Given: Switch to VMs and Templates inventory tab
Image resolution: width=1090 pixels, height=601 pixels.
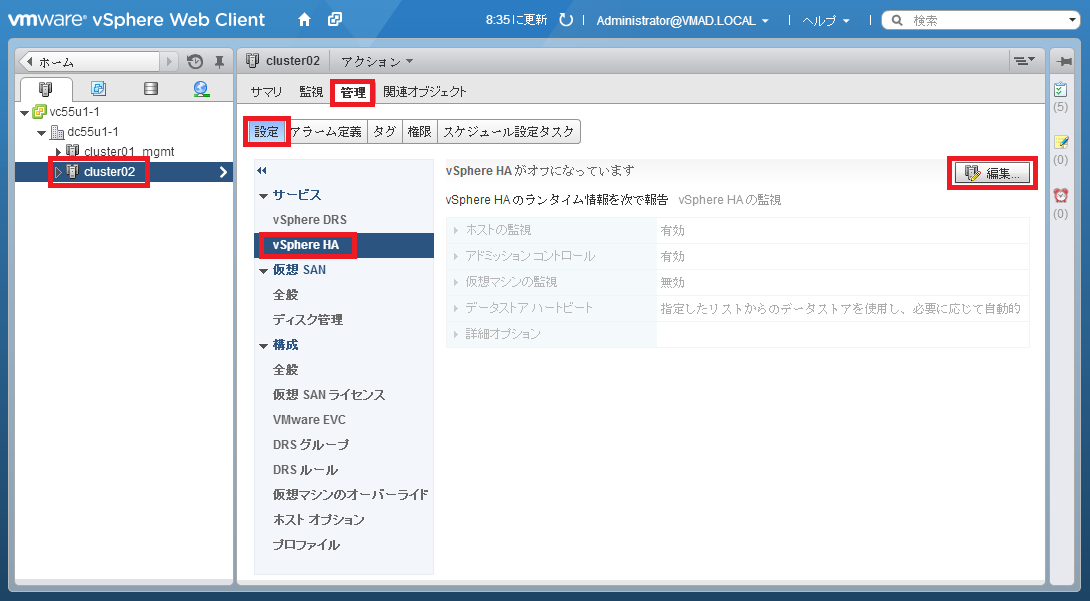Looking at the screenshot, I should point(99,89).
